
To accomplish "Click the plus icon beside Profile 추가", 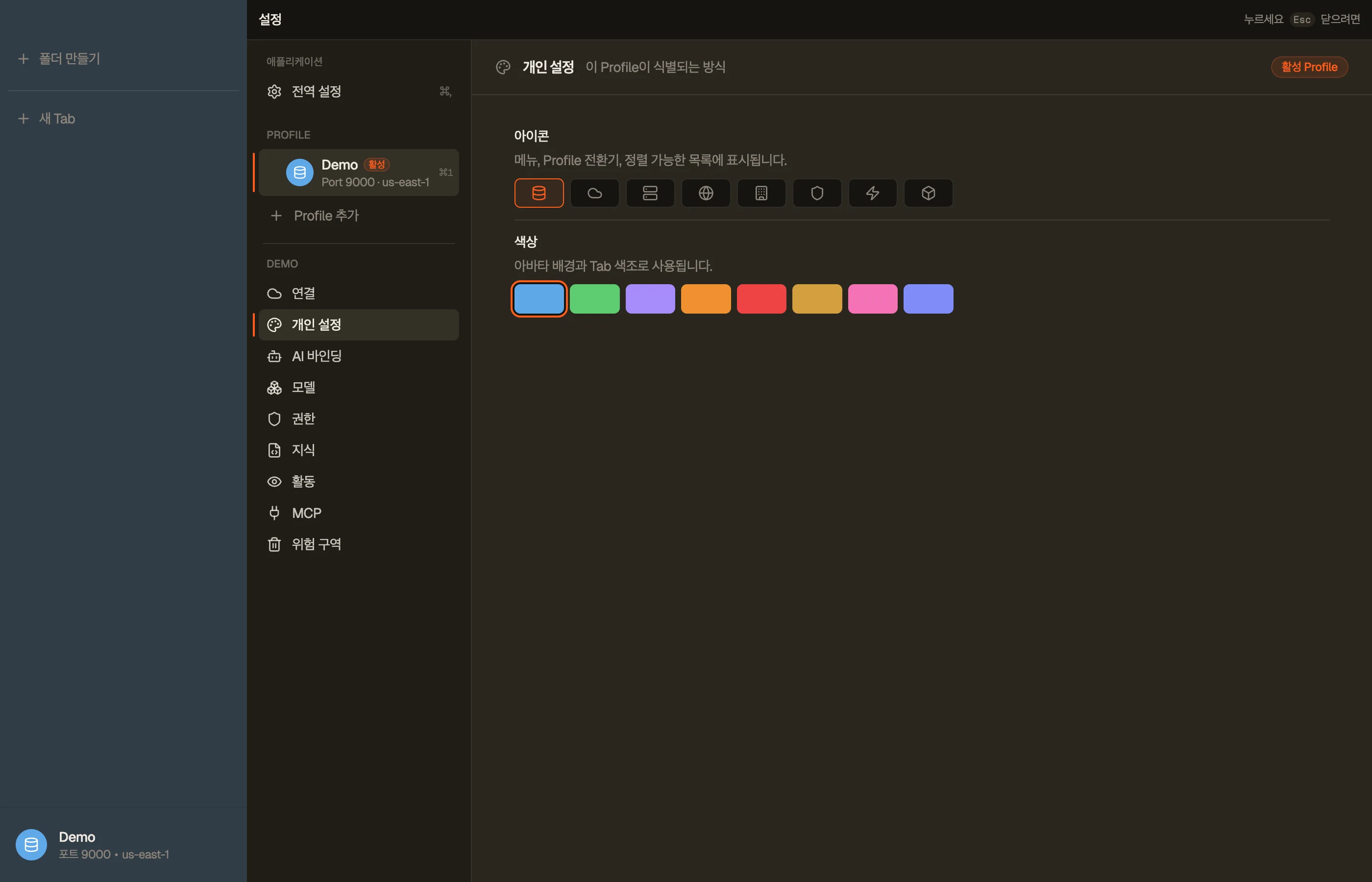I will (276, 216).
